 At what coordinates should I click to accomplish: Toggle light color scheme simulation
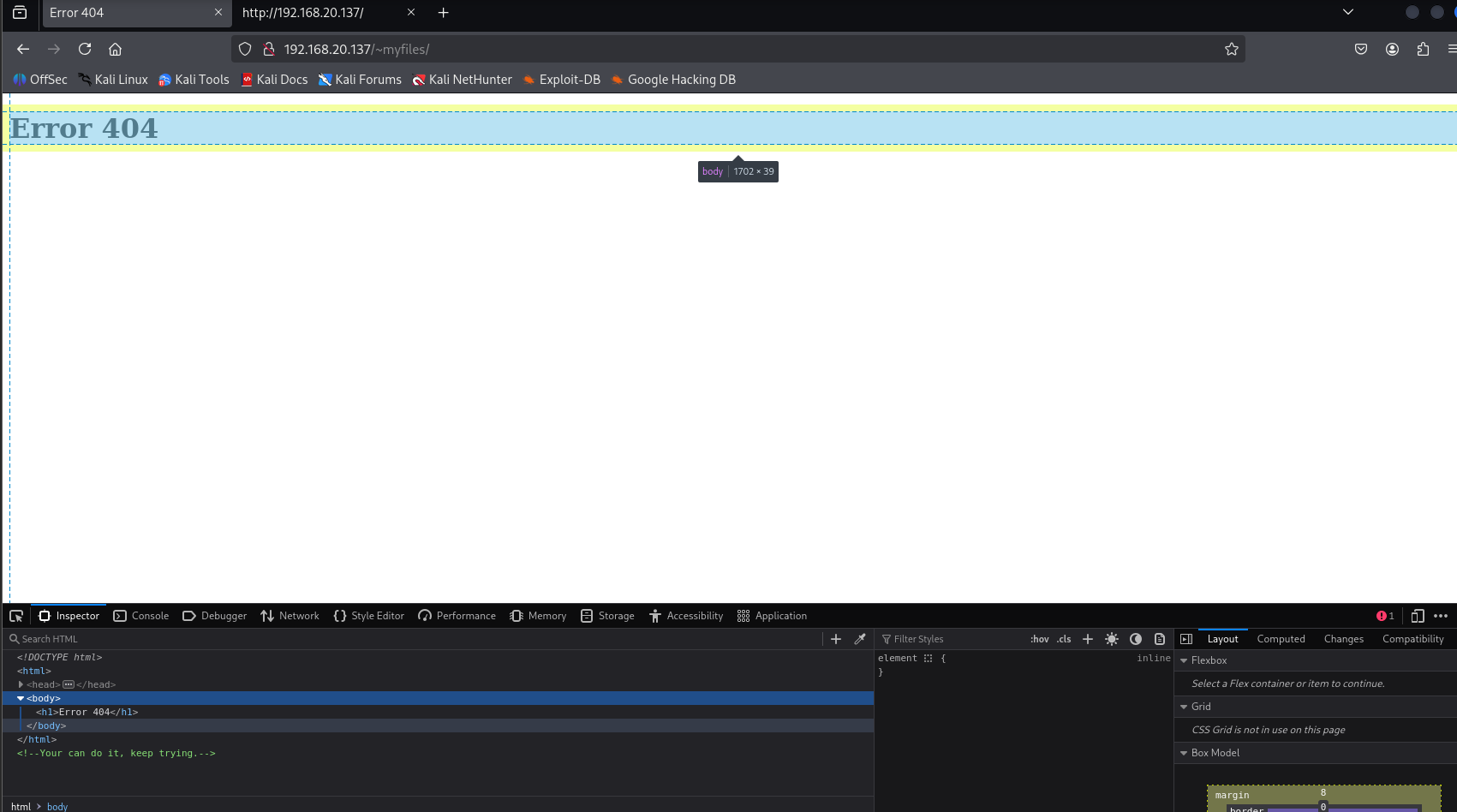point(1112,639)
